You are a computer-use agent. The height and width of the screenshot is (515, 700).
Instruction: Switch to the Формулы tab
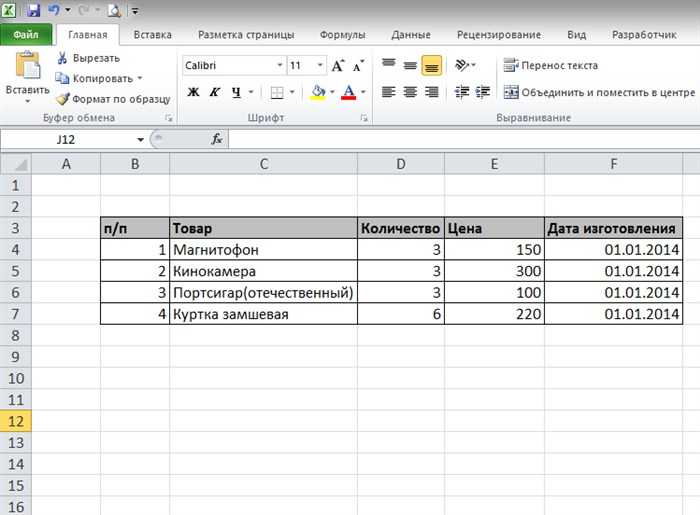pyautogui.click(x=342, y=35)
